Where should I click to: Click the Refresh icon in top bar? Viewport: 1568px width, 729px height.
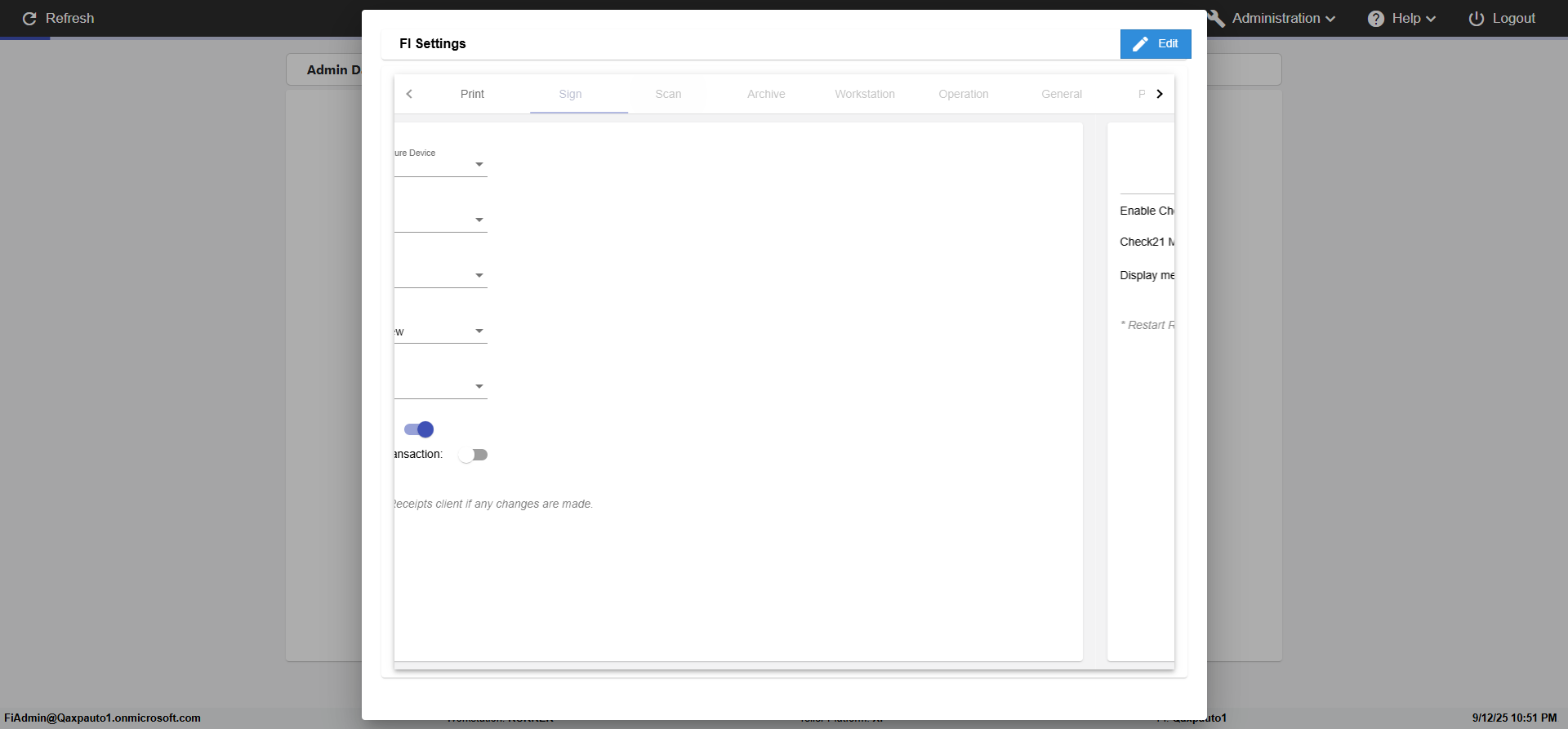(x=29, y=18)
